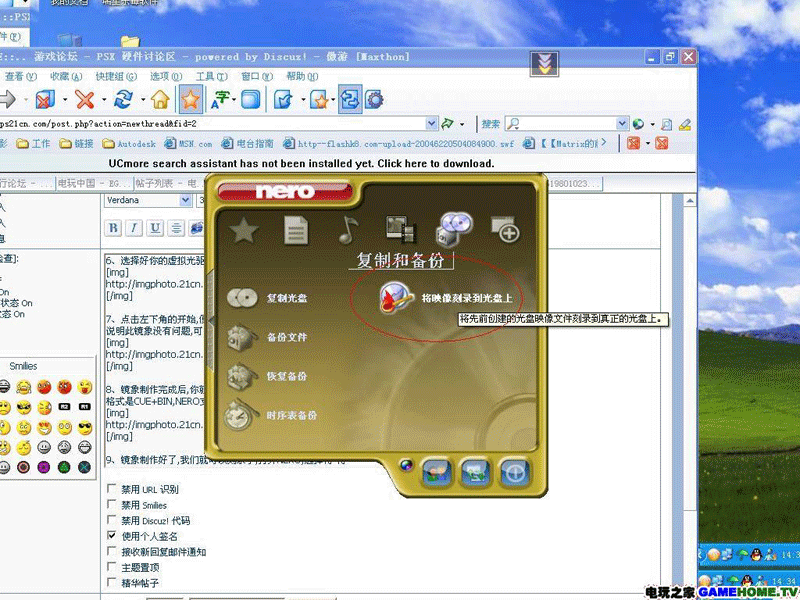800x600 pixels.
Task: Toggle Bold formatting in post editor
Action: point(113,228)
